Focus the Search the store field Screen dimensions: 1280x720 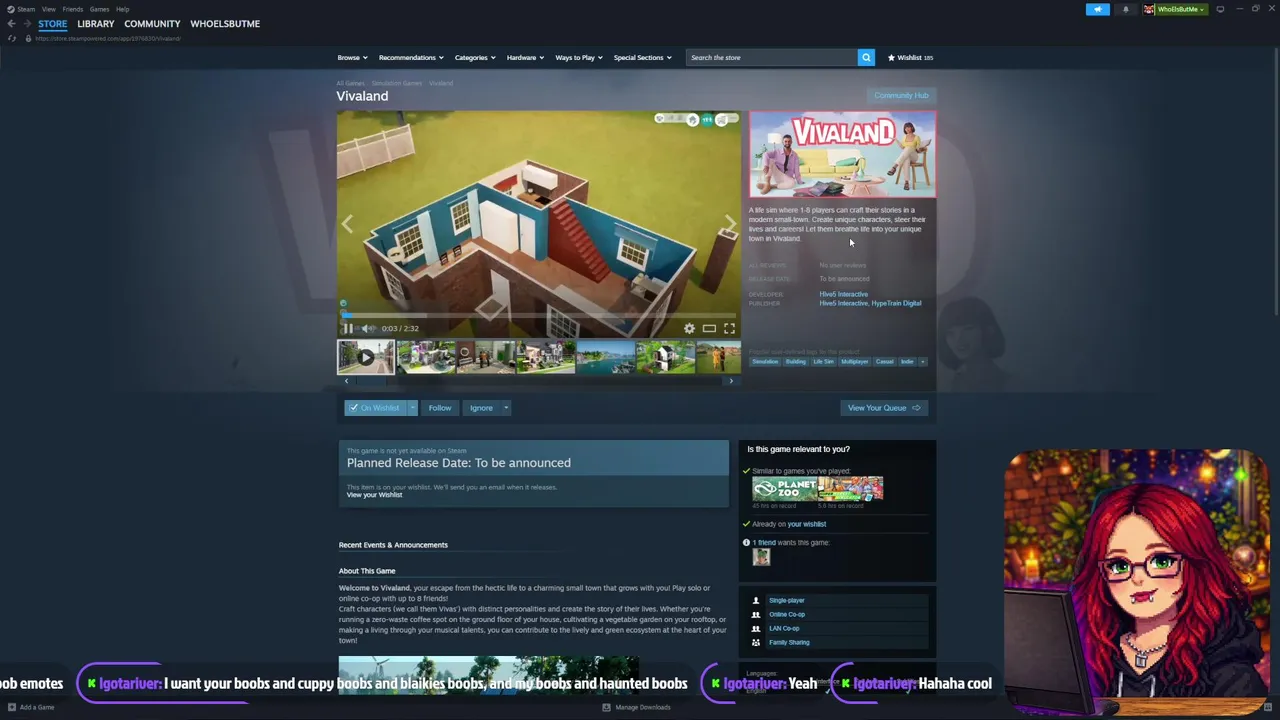[x=771, y=57]
